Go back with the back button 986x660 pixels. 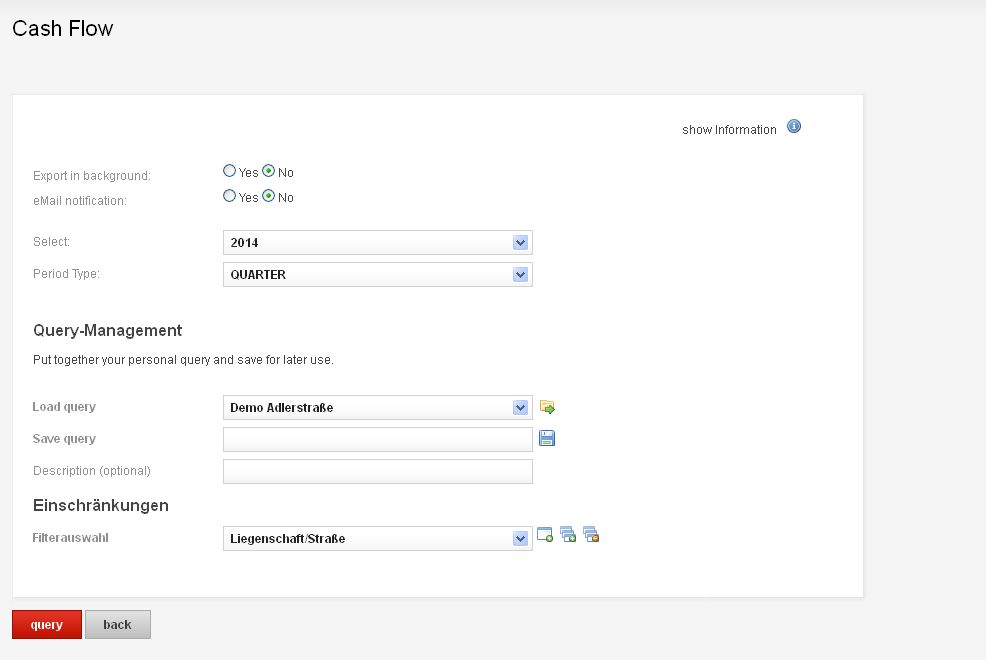(x=118, y=624)
